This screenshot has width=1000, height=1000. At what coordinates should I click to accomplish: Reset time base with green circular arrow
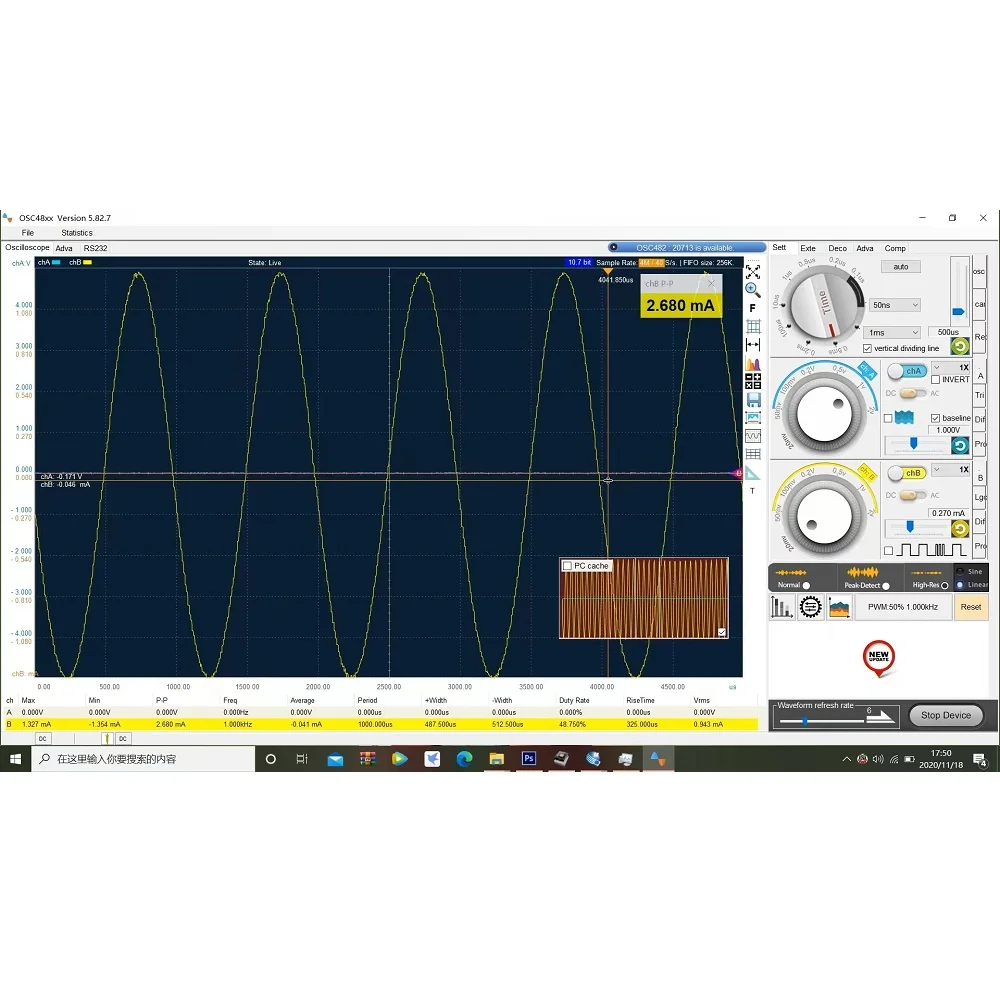click(959, 346)
